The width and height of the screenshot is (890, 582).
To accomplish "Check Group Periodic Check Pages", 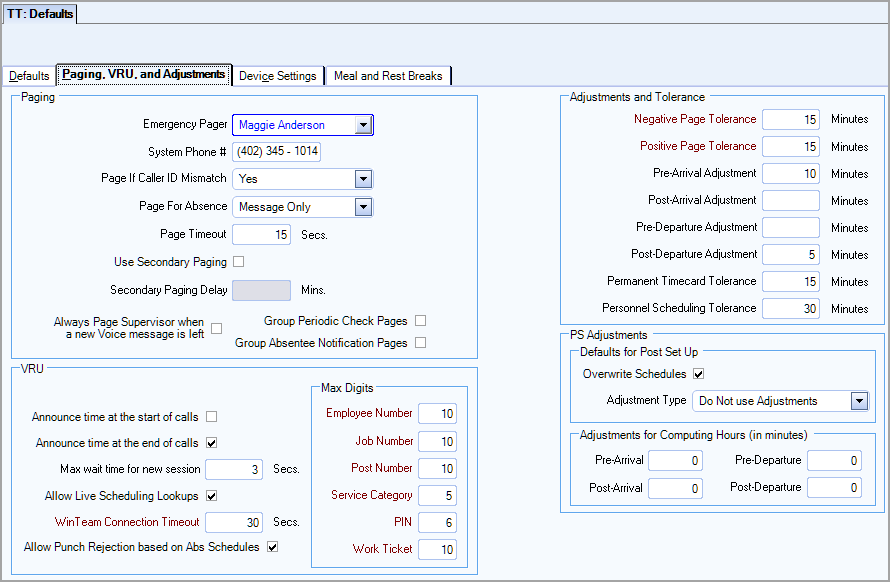I will (421, 320).
